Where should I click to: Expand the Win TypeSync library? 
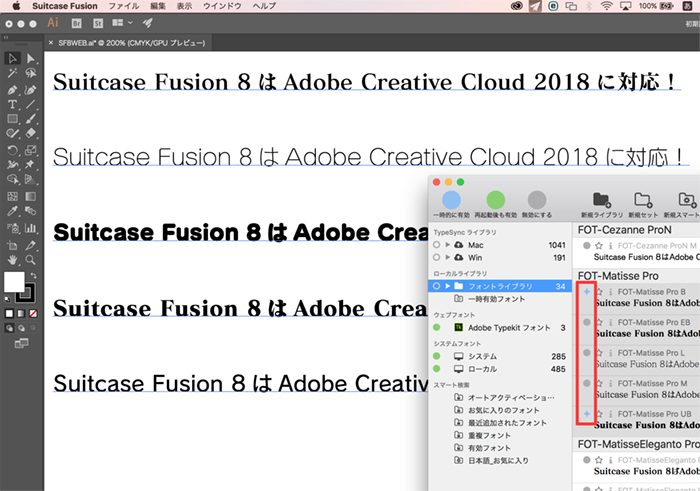tap(447, 257)
